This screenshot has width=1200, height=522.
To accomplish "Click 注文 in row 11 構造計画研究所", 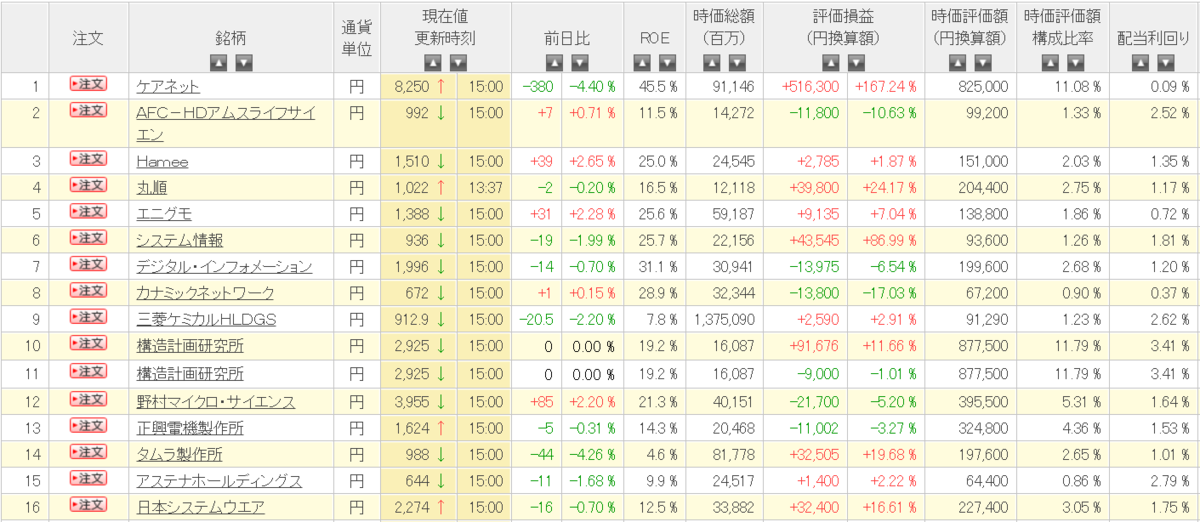I will 88,372.
